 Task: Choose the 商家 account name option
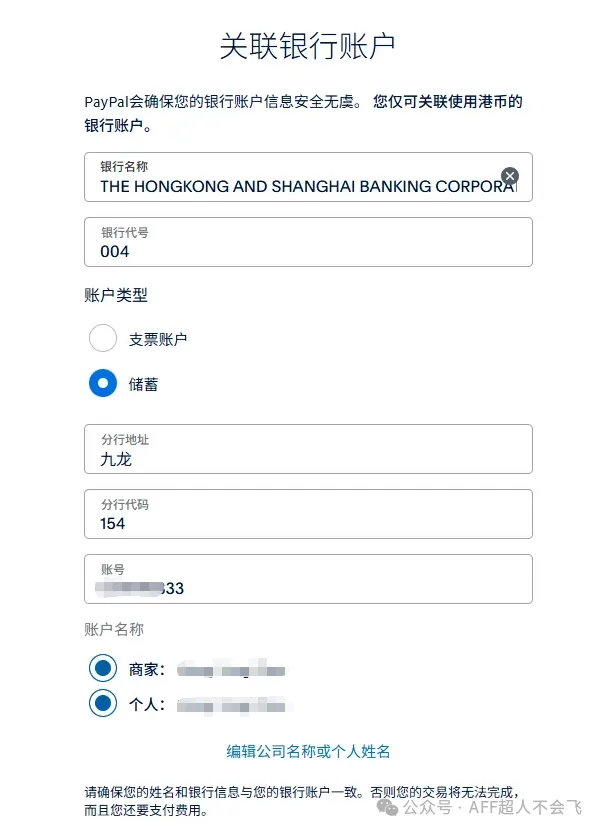click(x=103, y=668)
